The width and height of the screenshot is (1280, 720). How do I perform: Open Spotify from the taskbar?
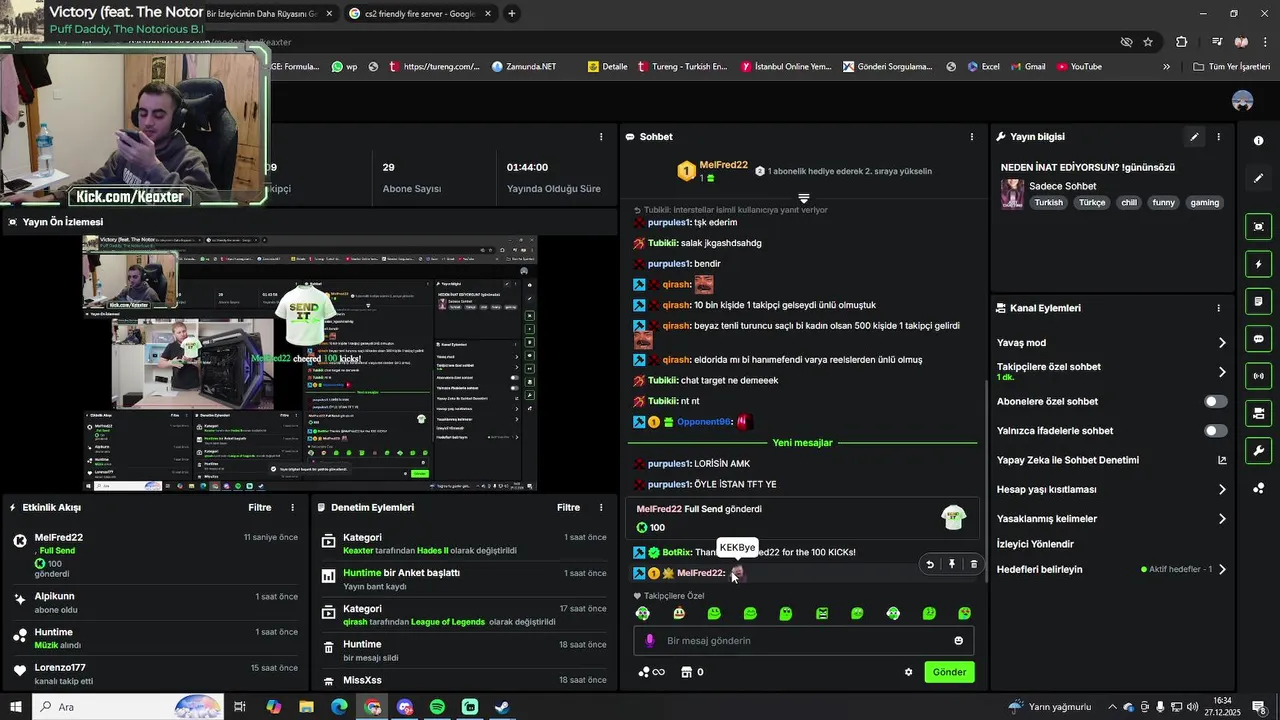pyautogui.click(x=437, y=707)
